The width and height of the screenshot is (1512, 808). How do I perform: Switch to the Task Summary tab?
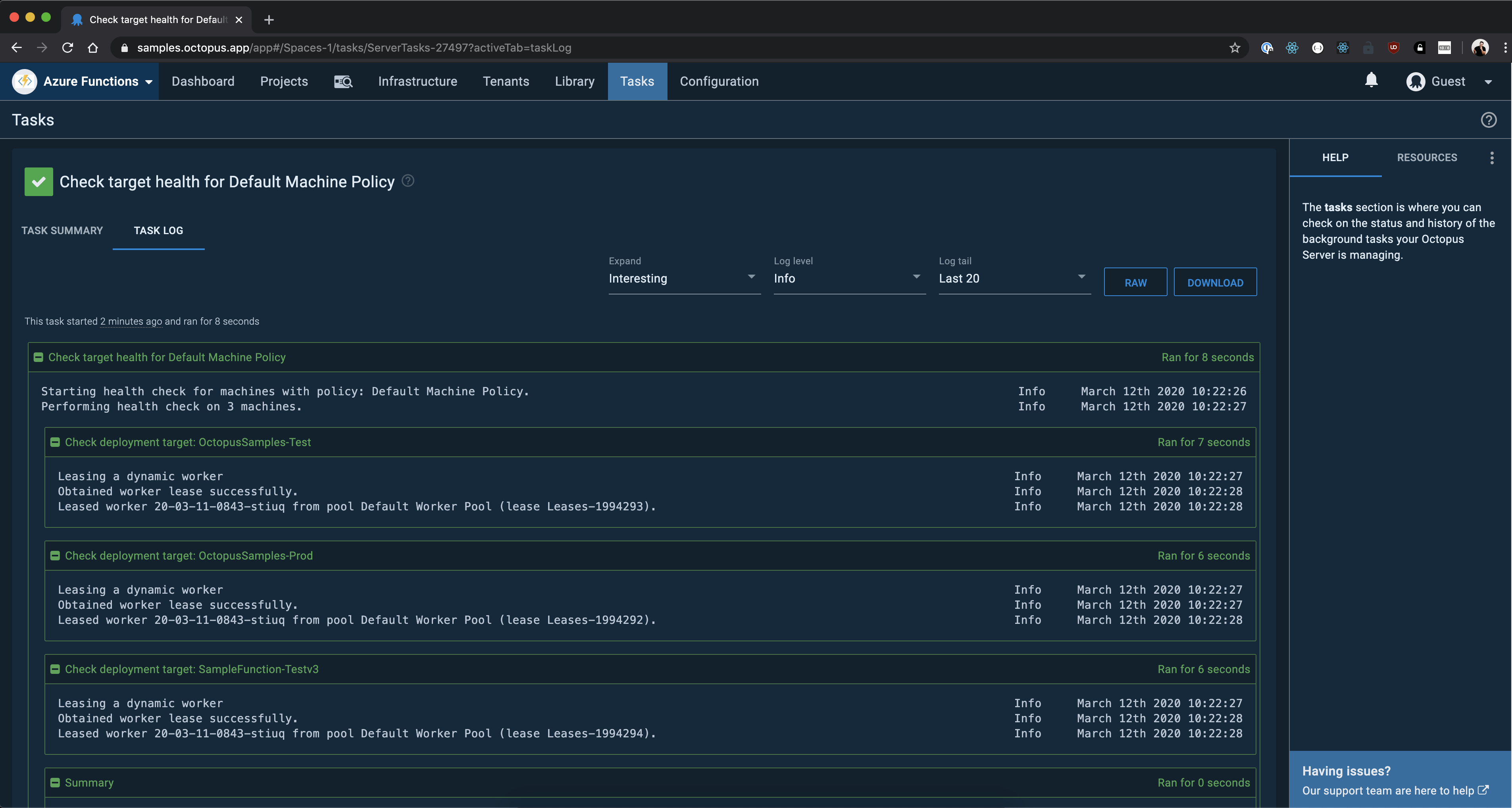[x=62, y=231]
